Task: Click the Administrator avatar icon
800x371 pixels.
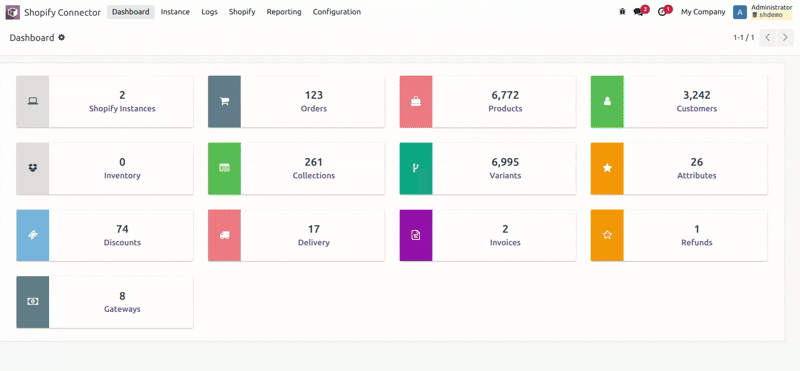Action: [740, 12]
